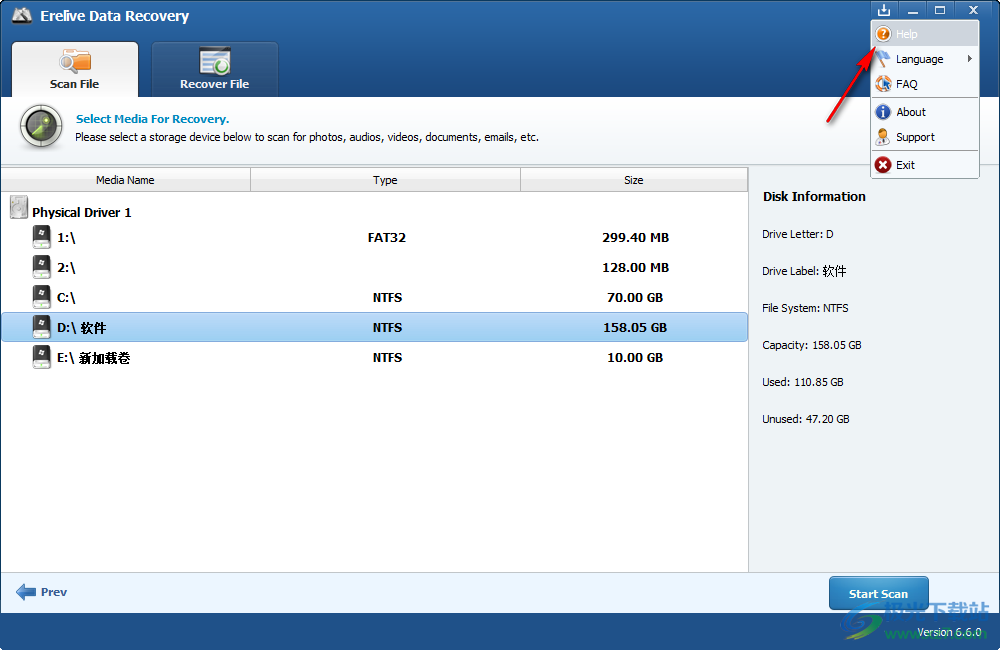Click the drive icon beside 2:\
This screenshot has height=650, width=1000.
(x=41, y=267)
